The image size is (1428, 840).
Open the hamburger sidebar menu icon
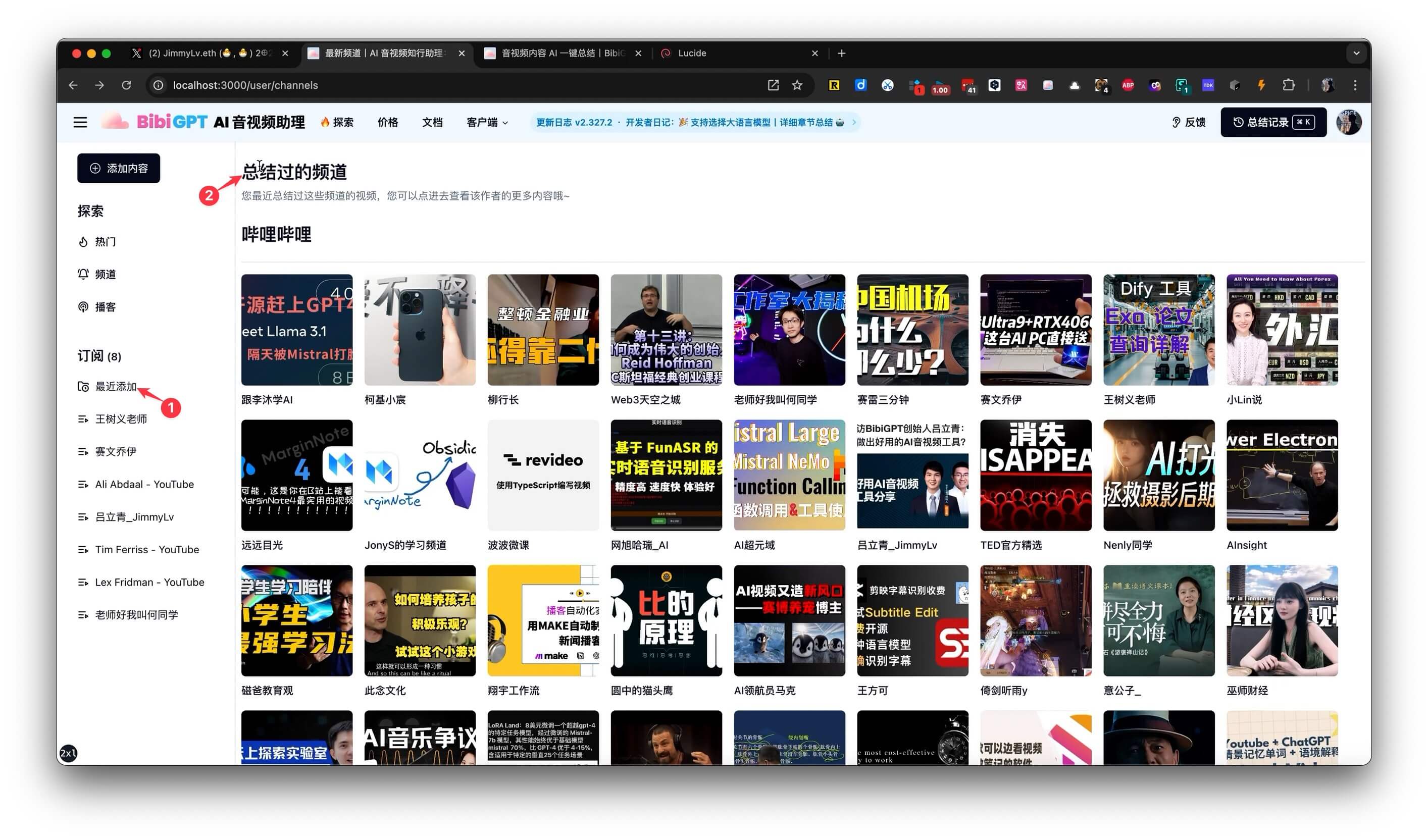(80, 122)
